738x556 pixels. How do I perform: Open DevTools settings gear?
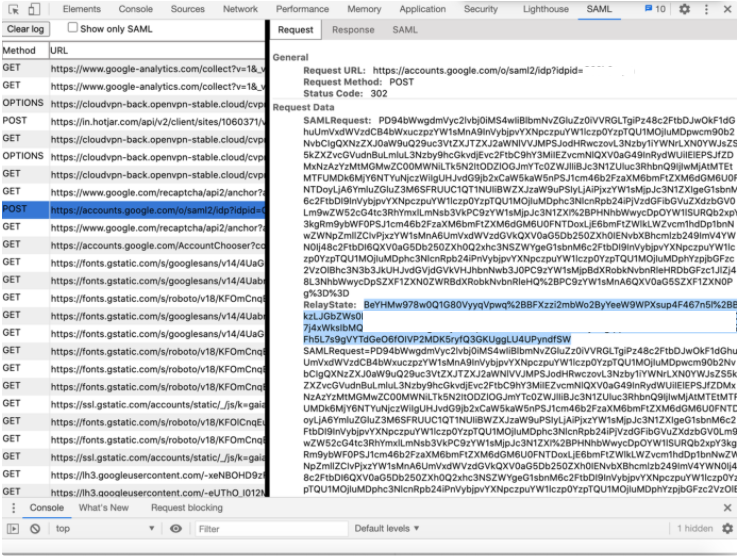point(684,8)
